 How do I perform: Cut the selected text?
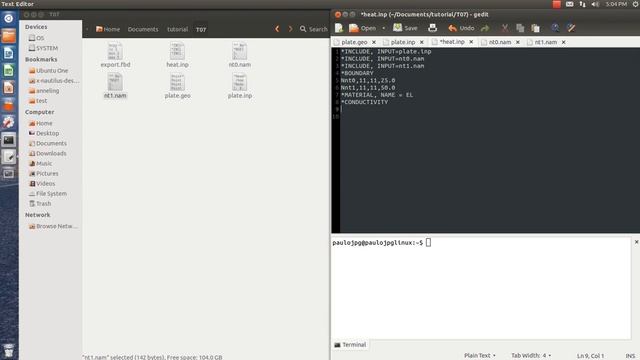click(x=505, y=28)
